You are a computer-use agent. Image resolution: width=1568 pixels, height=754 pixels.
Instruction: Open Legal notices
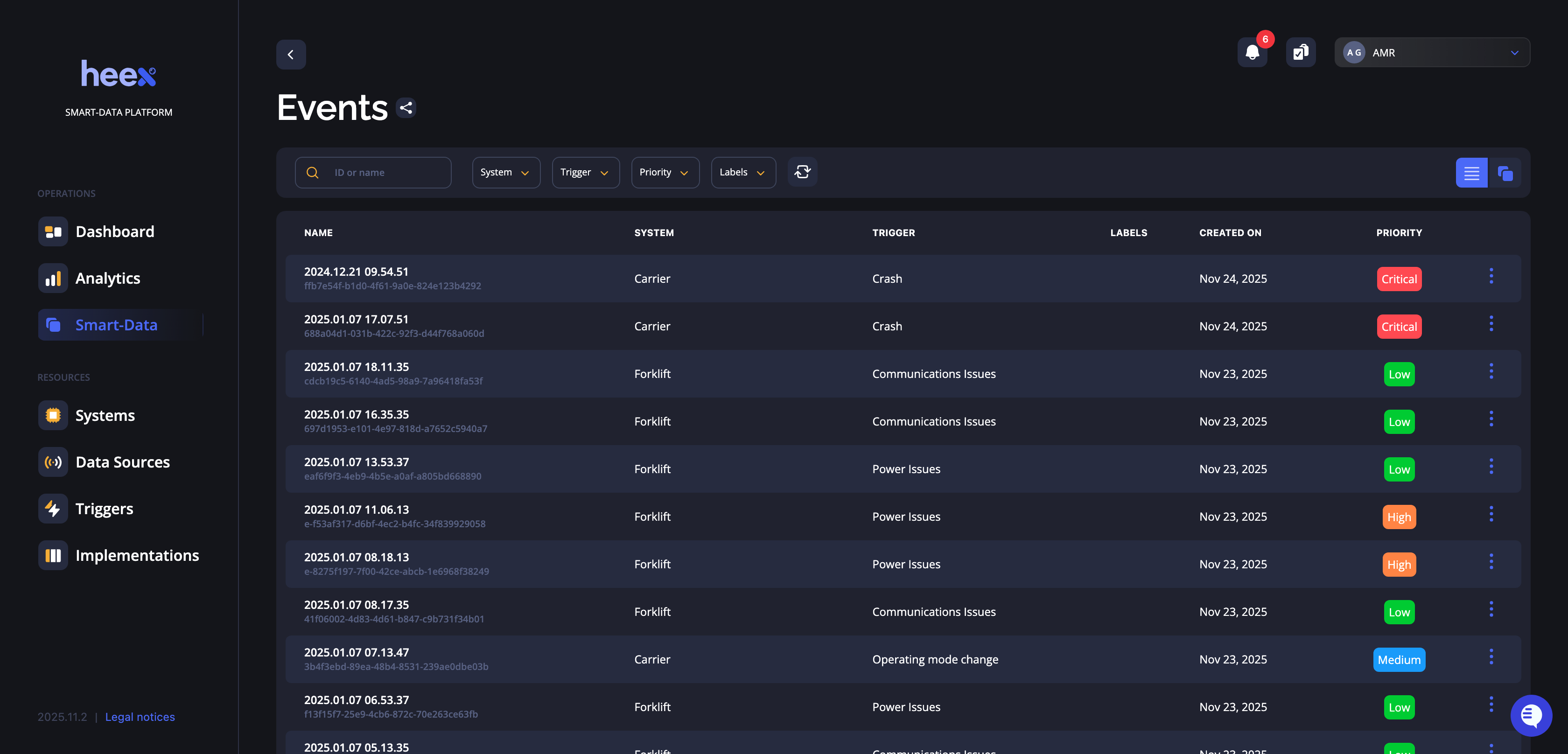pyautogui.click(x=140, y=717)
